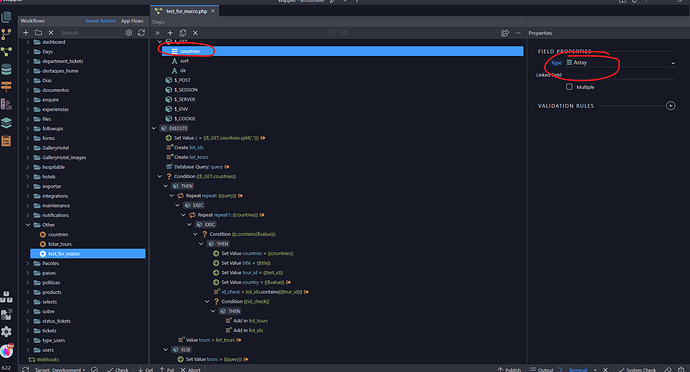Open the listar_tours server action
Image resolution: width=690 pixels, height=372 pixels.
[59, 244]
